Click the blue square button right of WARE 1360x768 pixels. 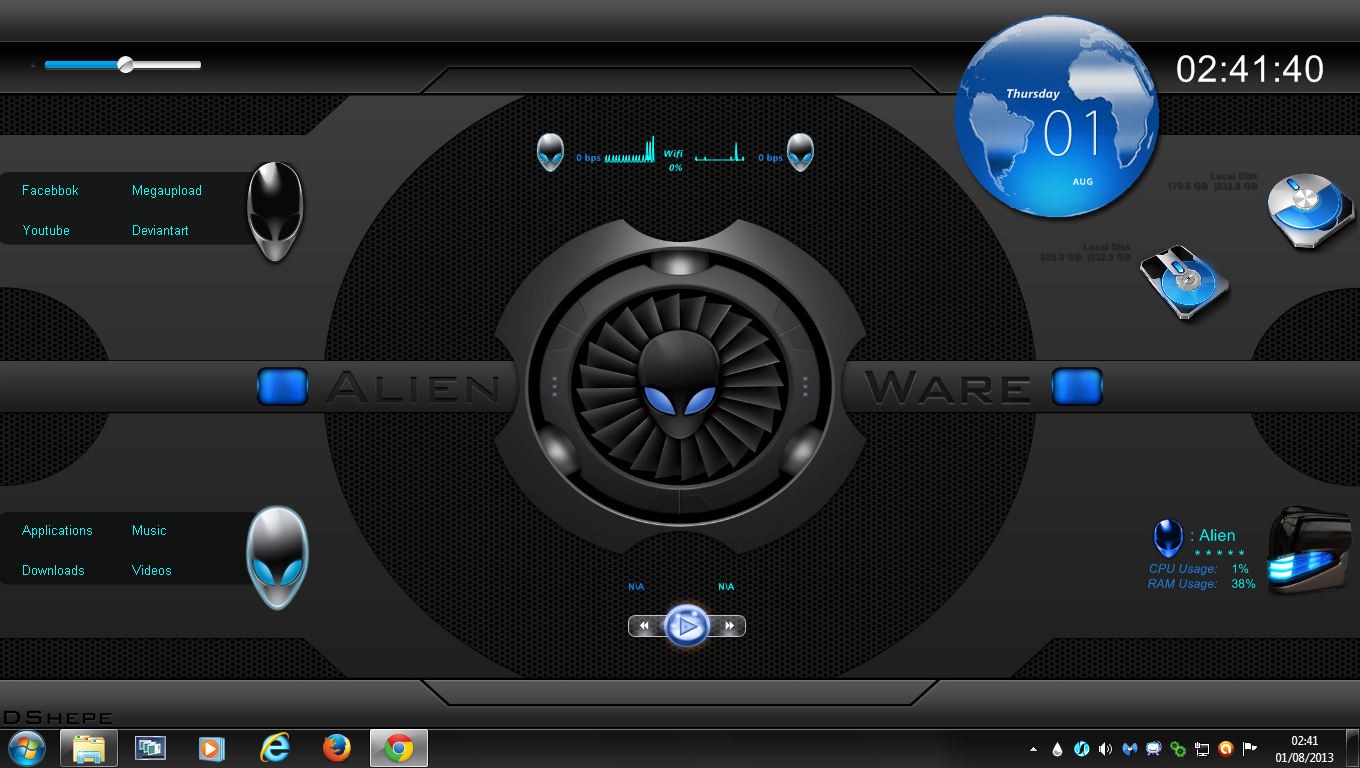1077,386
